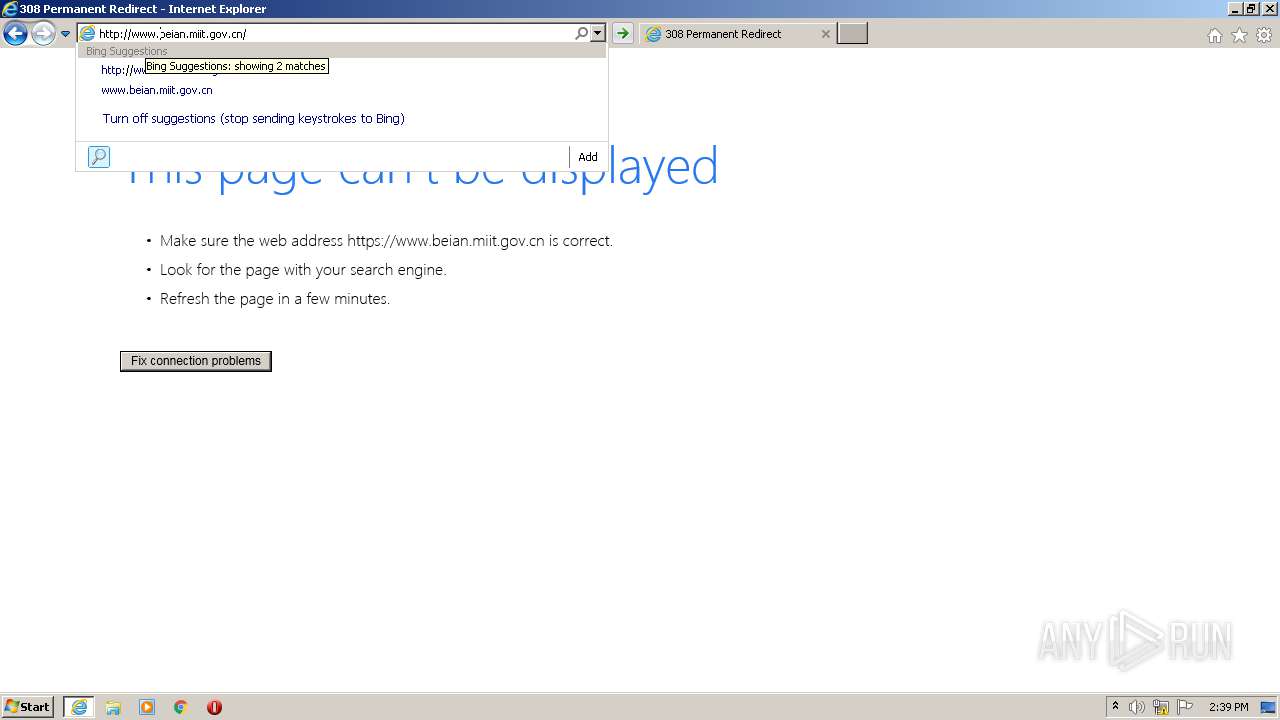
Task: Launch Google Chrome from taskbar
Action: coord(181,707)
